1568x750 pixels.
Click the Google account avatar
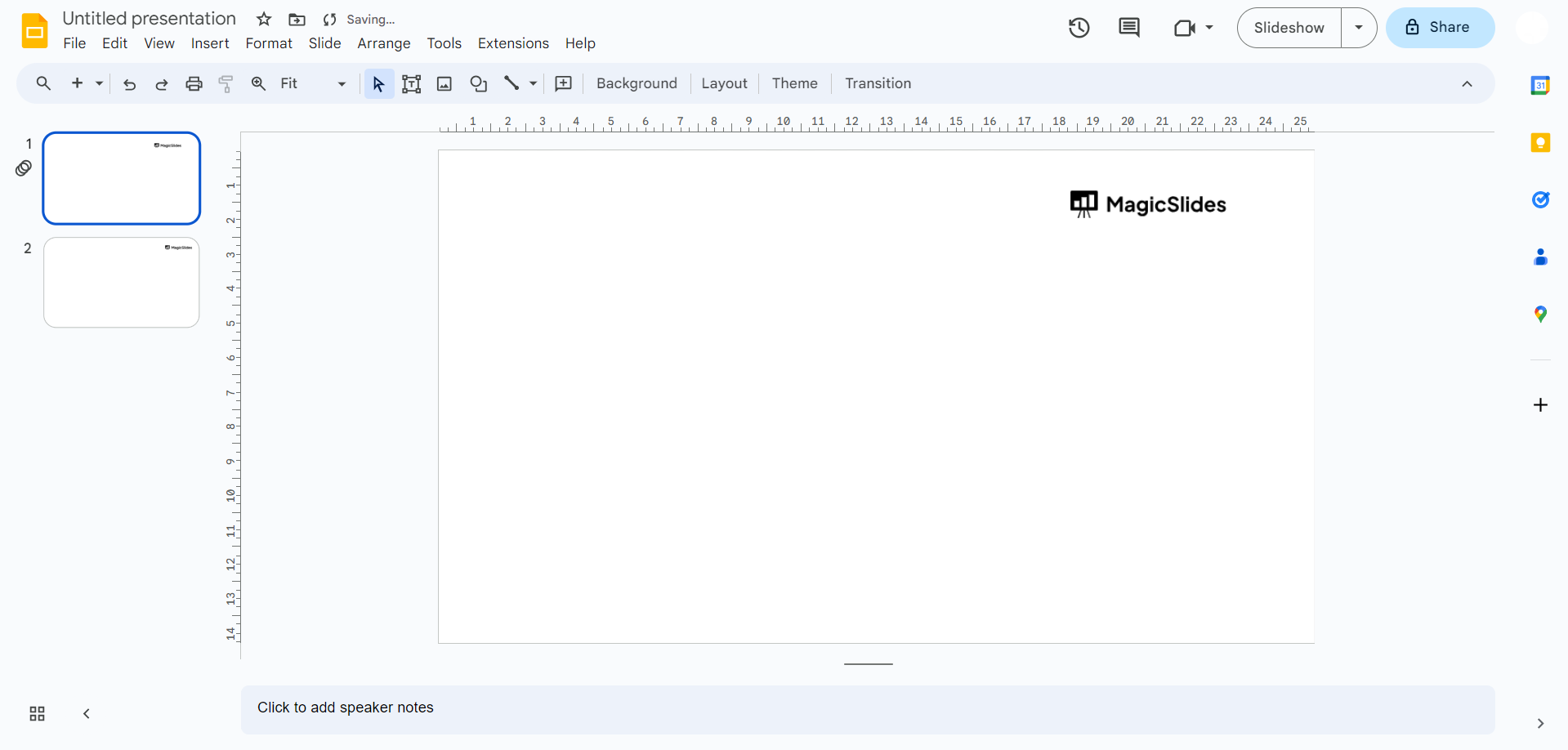click(1532, 28)
